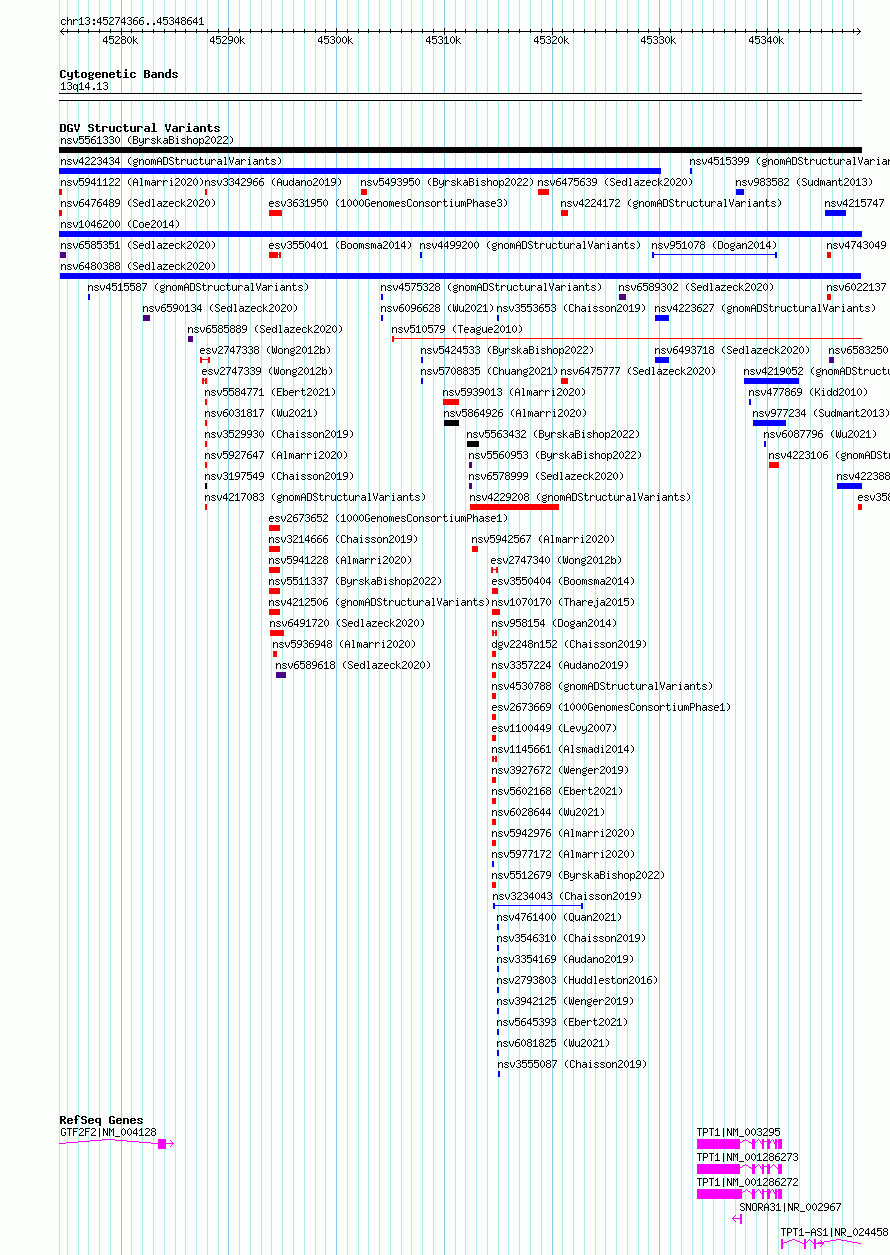The height and width of the screenshot is (1255, 890).
Task: Click nsv5493950 ByrskaBishop2022 variant label
Action: click(x=447, y=182)
